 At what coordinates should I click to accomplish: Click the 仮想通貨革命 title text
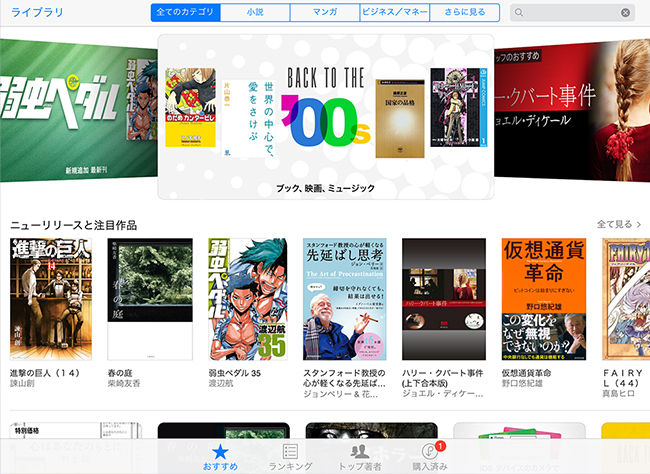coord(526,373)
